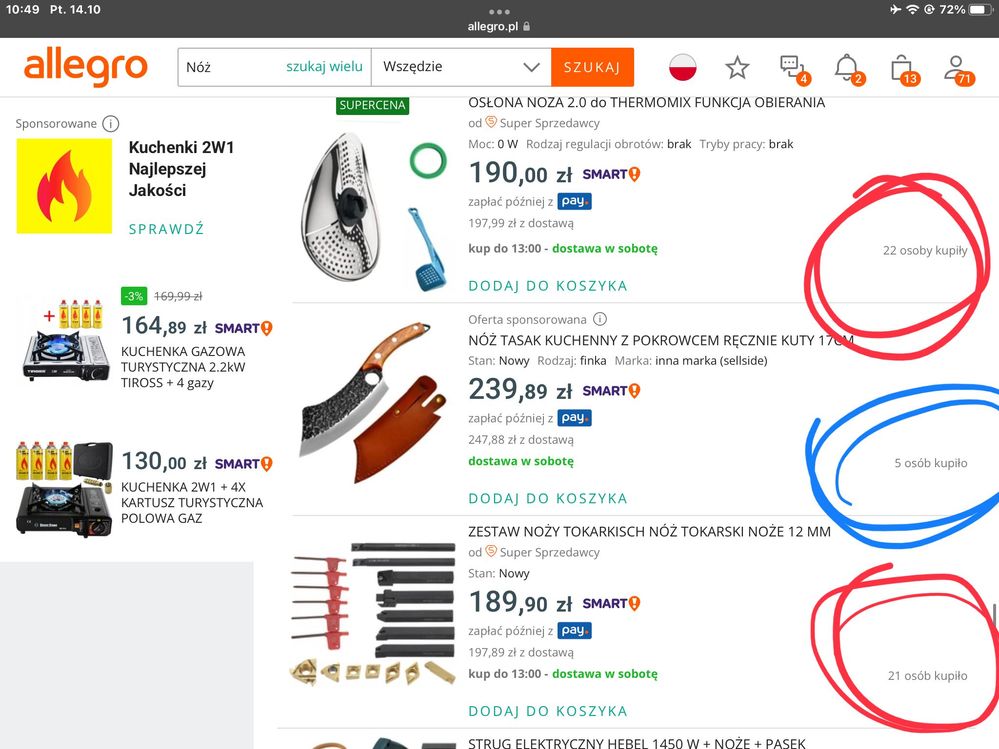Open shopping cart bag icon

pos(903,69)
